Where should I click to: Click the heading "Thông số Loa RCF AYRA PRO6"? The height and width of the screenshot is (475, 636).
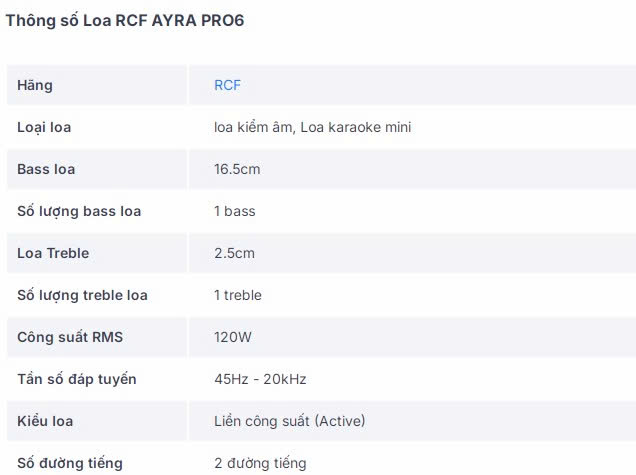click(125, 21)
